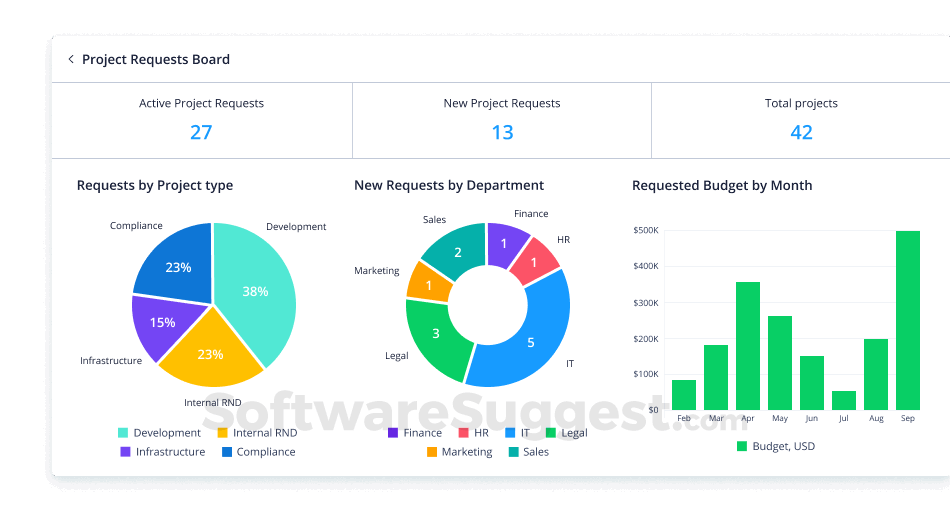This screenshot has width=950, height=510.
Task: Select the Legal donut segment with 3
Action: [x=435, y=334]
